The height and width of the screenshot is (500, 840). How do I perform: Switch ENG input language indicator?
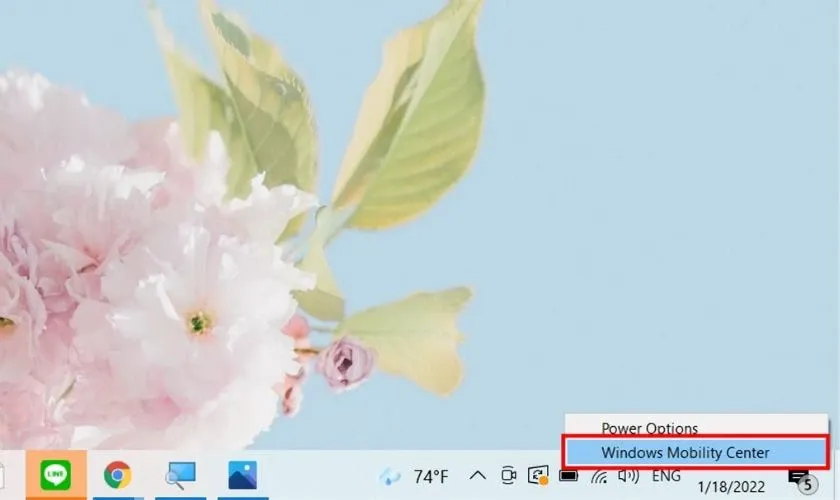click(x=666, y=475)
